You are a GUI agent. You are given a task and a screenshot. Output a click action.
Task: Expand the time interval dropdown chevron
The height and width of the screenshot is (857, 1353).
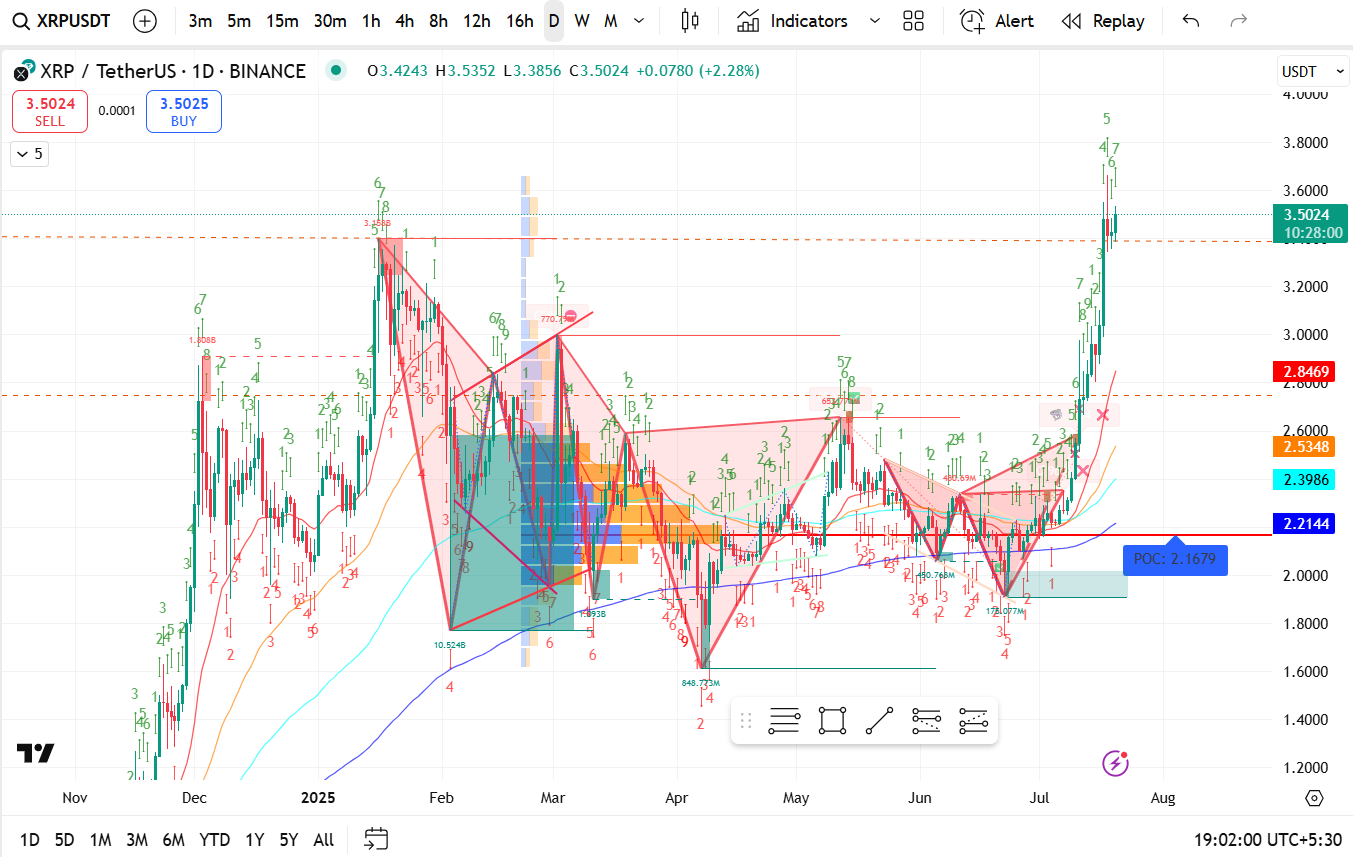(640, 21)
